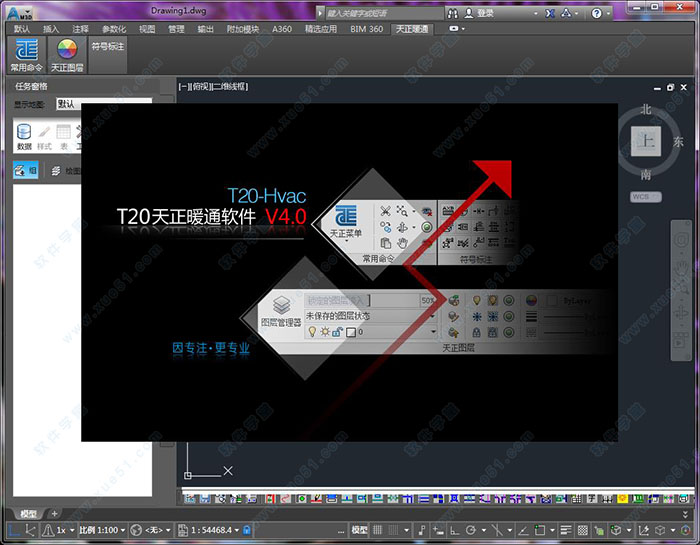This screenshot has height=545, width=700.
Task: Switch to the 参数化 ribbon tab
Action: pyautogui.click(x=114, y=29)
